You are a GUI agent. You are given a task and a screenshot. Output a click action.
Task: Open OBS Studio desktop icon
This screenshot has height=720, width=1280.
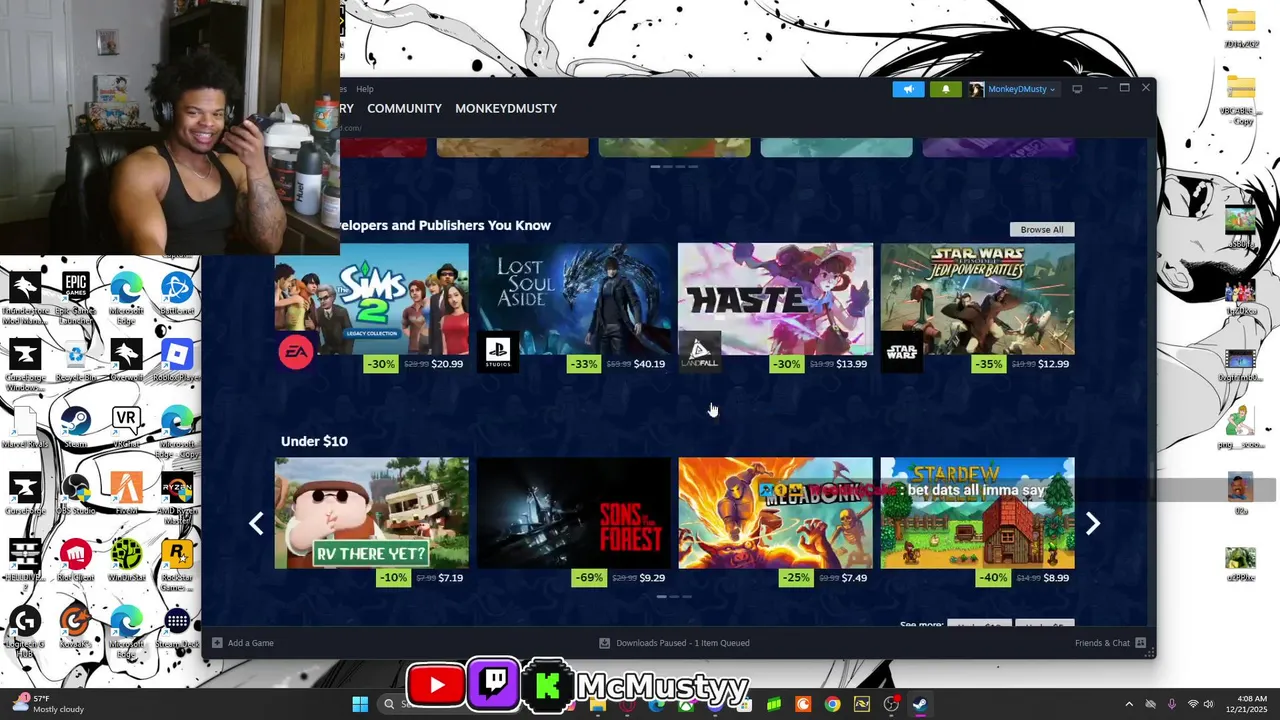pos(76,495)
